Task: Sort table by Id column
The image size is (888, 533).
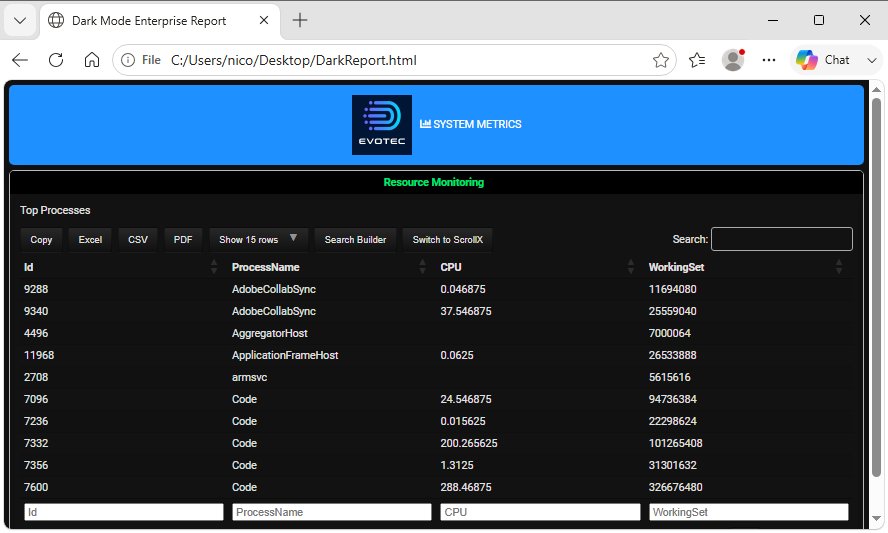Action: [x=119, y=267]
